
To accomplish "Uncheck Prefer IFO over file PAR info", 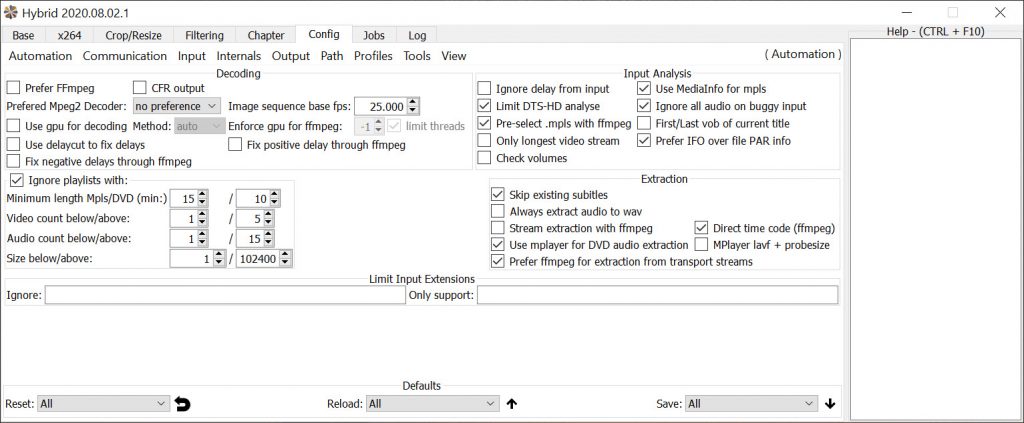I will (x=644, y=140).
